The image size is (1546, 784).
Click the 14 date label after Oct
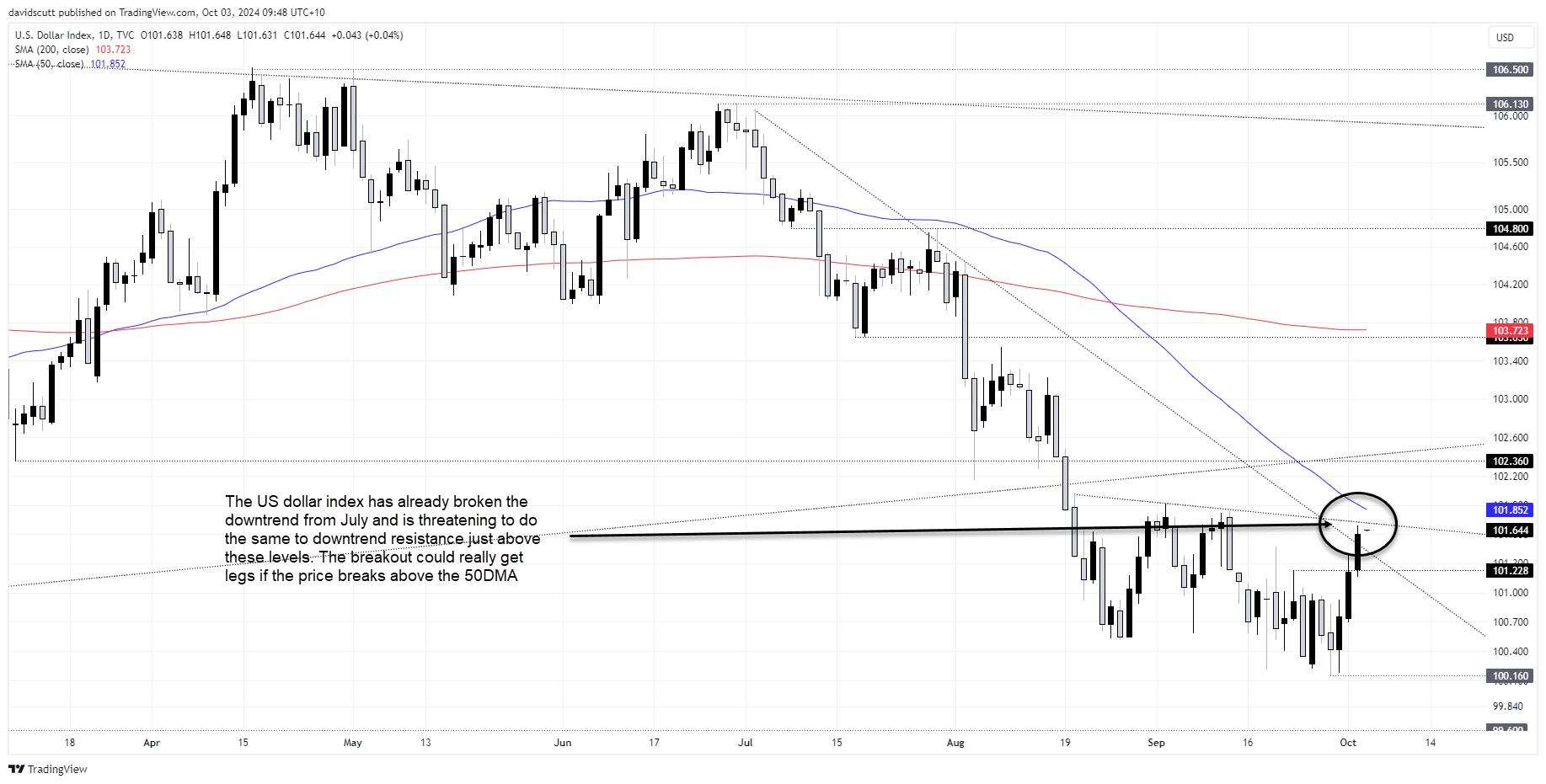pos(1431,743)
